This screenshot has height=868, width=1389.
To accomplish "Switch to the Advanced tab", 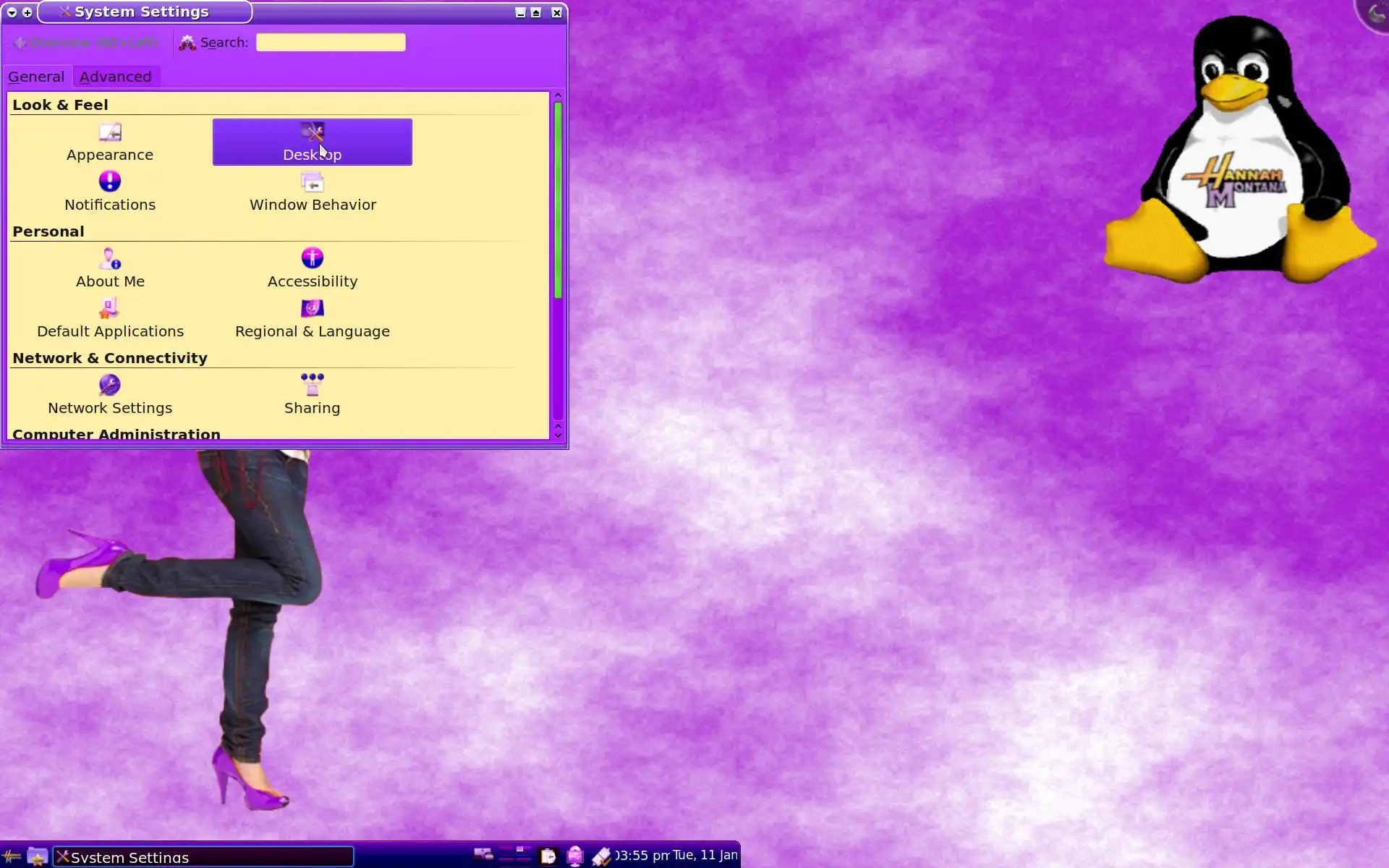I will [116, 77].
